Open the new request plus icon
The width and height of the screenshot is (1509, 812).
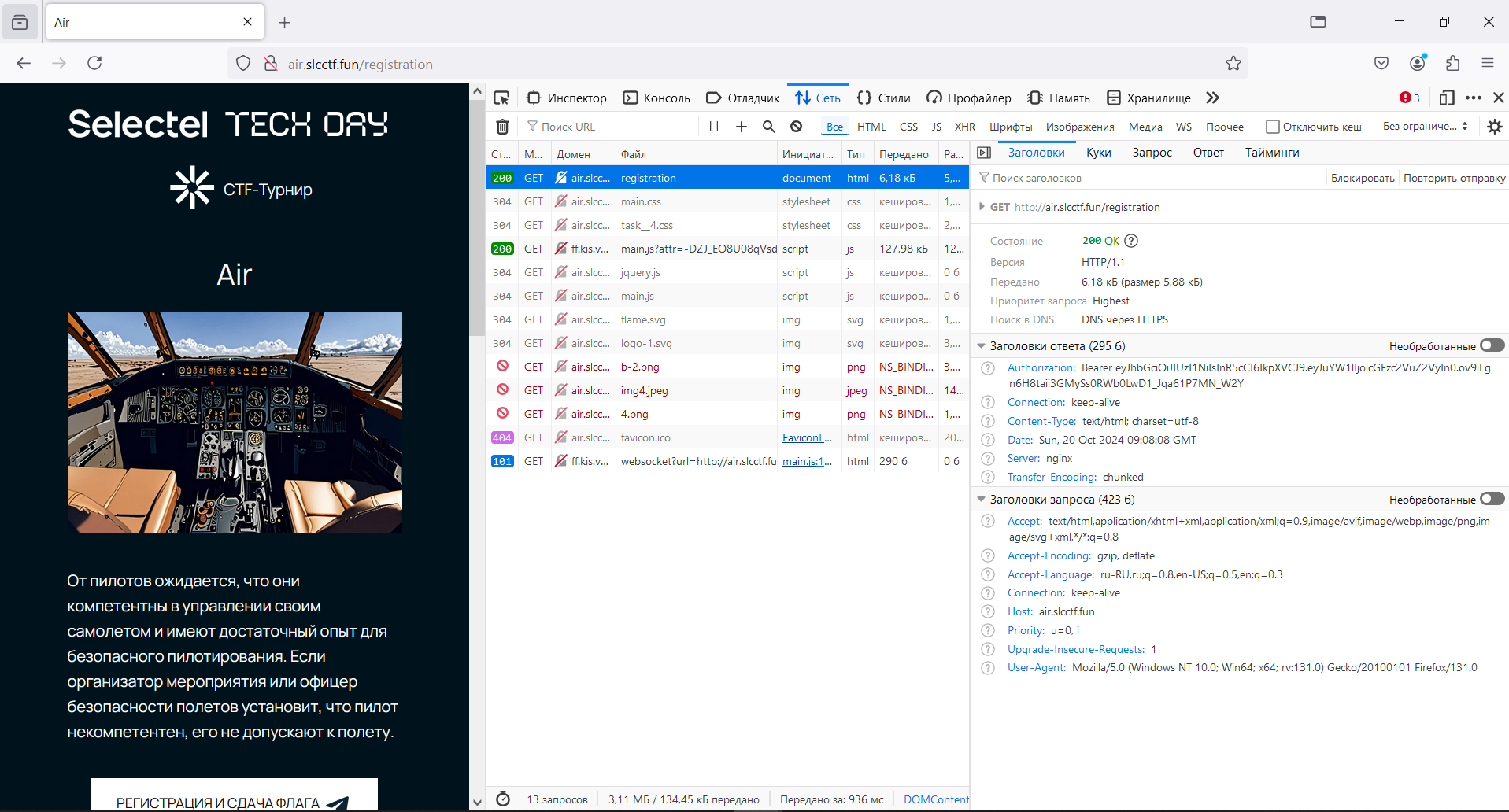pos(742,126)
